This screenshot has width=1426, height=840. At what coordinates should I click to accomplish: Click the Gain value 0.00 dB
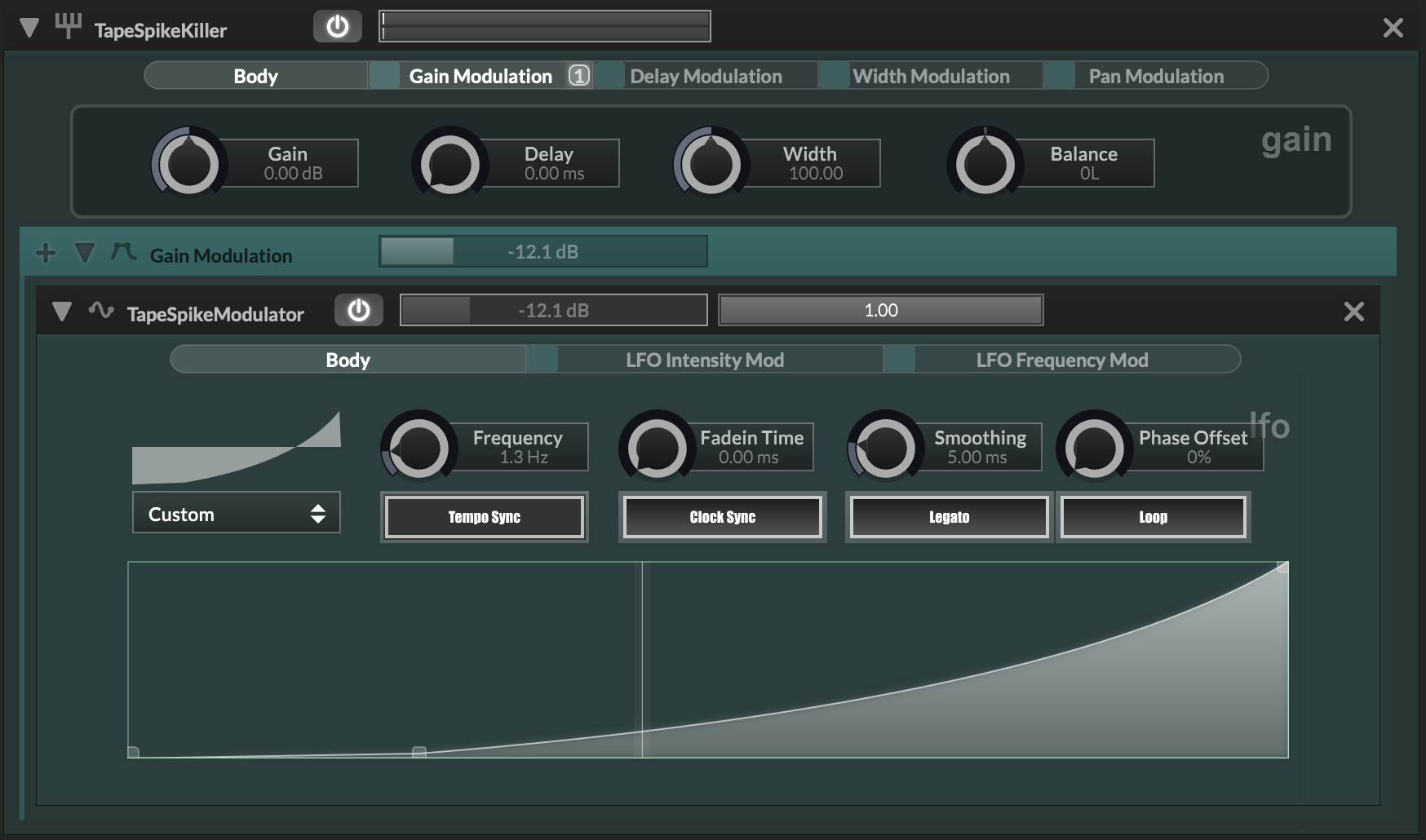click(293, 173)
